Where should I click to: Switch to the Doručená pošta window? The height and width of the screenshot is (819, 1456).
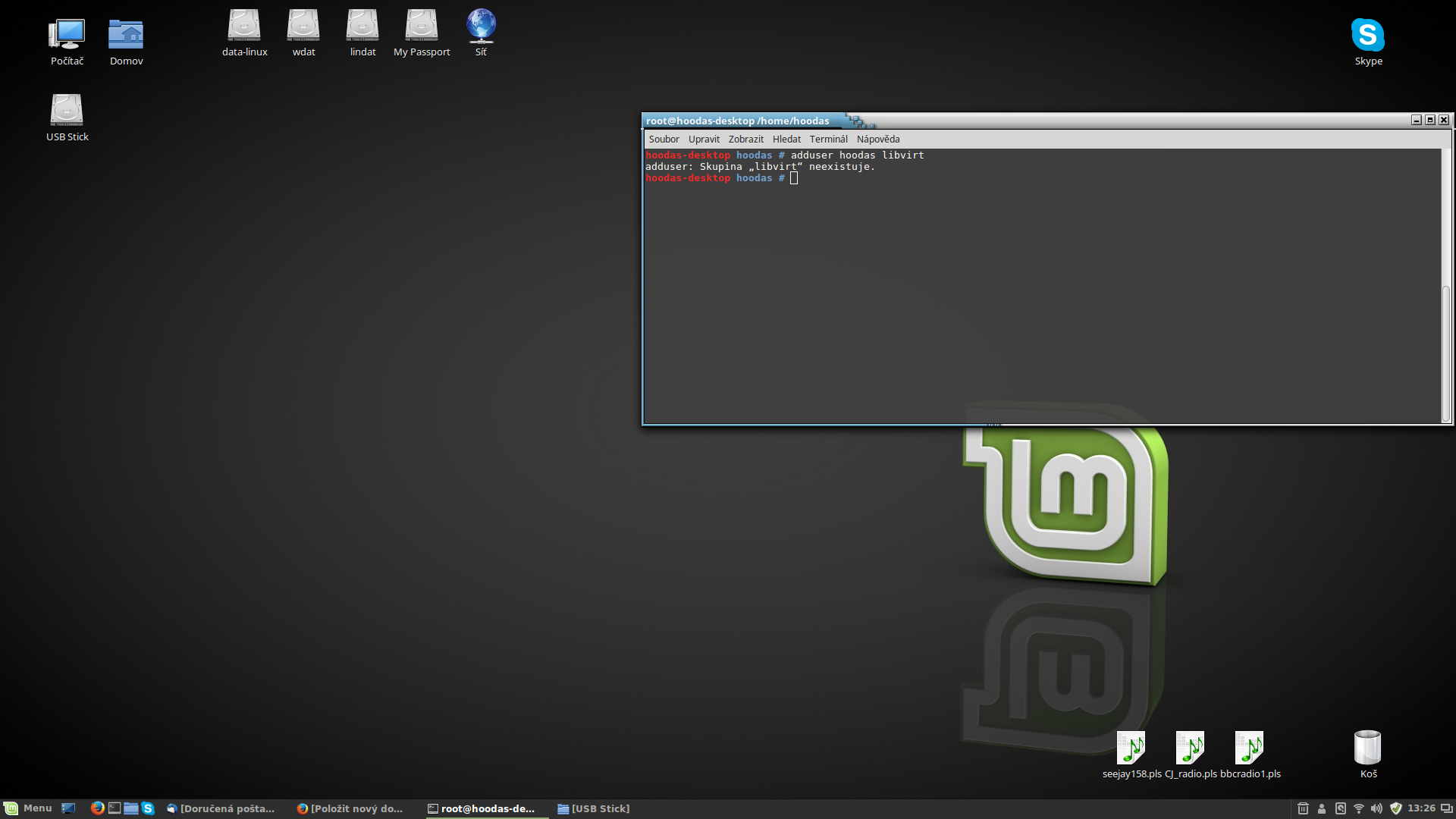(x=221, y=808)
